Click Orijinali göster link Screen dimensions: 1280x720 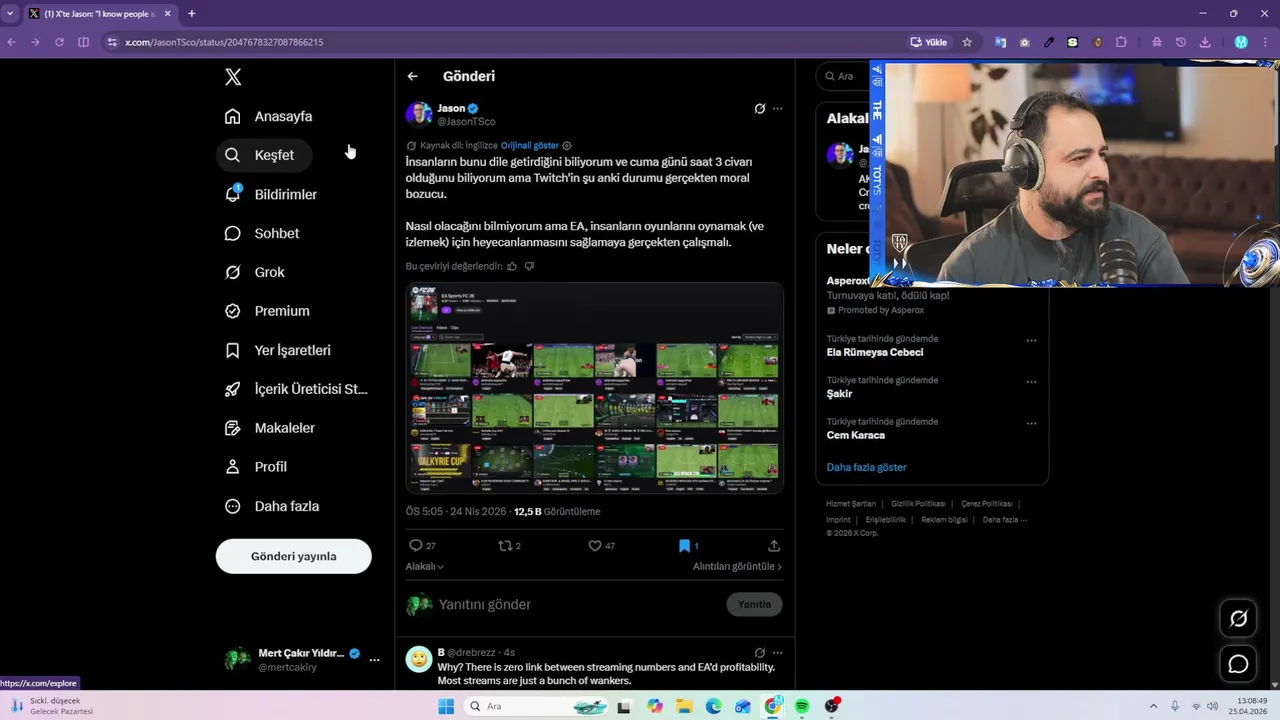[530, 146]
